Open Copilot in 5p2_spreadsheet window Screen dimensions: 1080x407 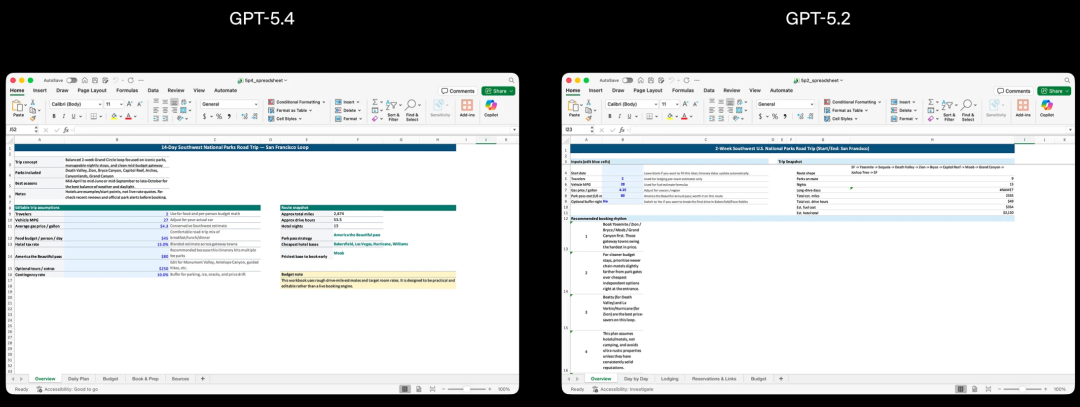1047,108
